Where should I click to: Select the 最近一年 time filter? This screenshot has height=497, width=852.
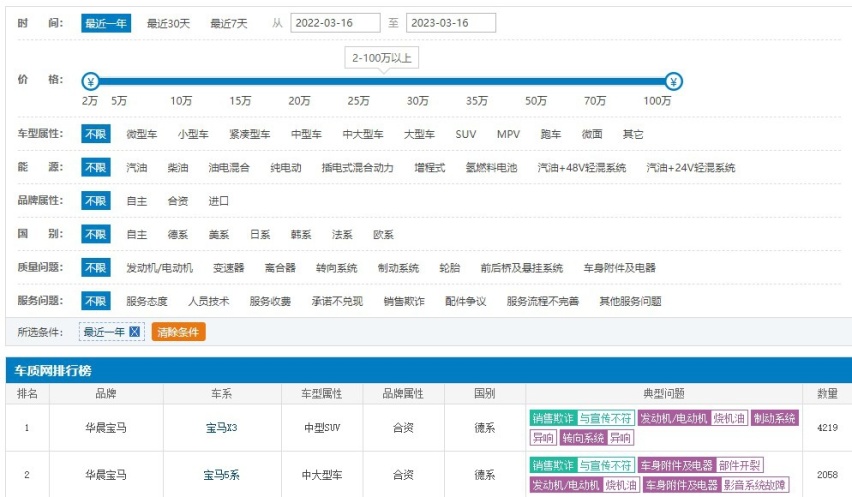[x=106, y=23]
